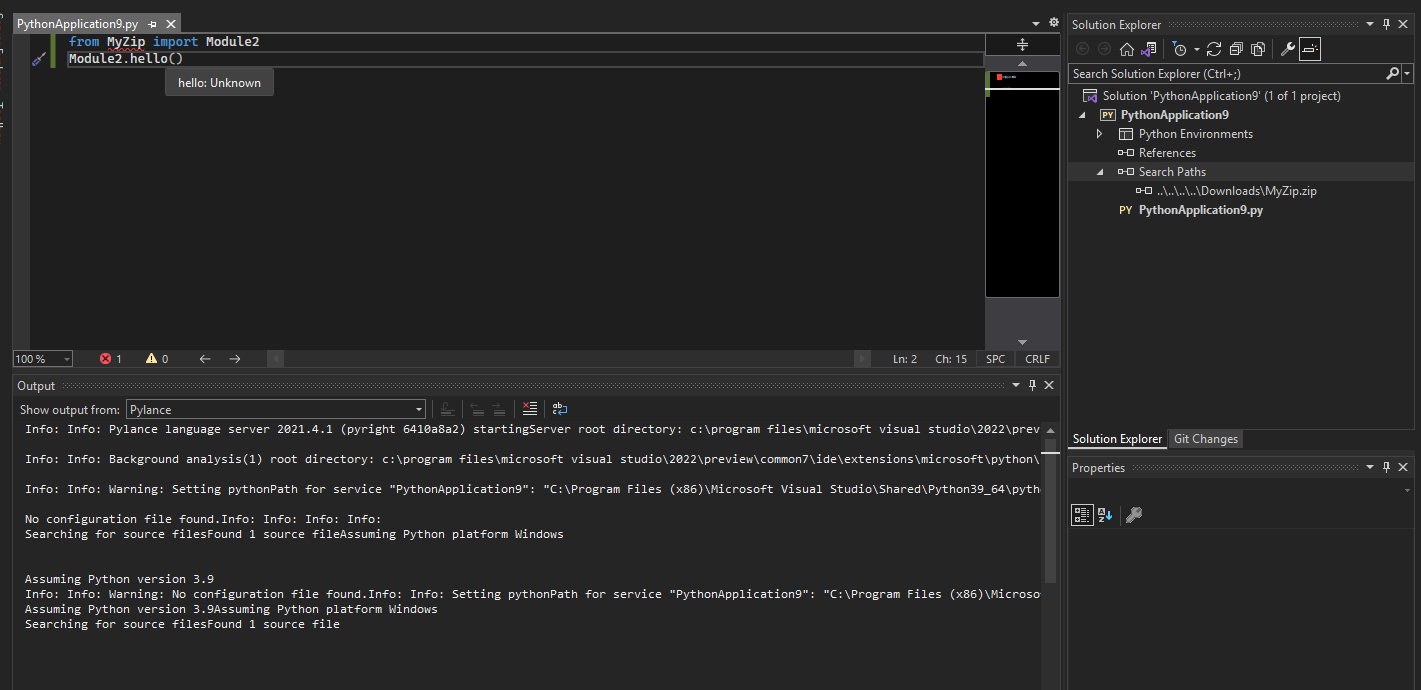The height and width of the screenshot is (690, 1421).
Task: Click Collapse All icon in Solution Explorer
Action: click(x=1237, y=49)
